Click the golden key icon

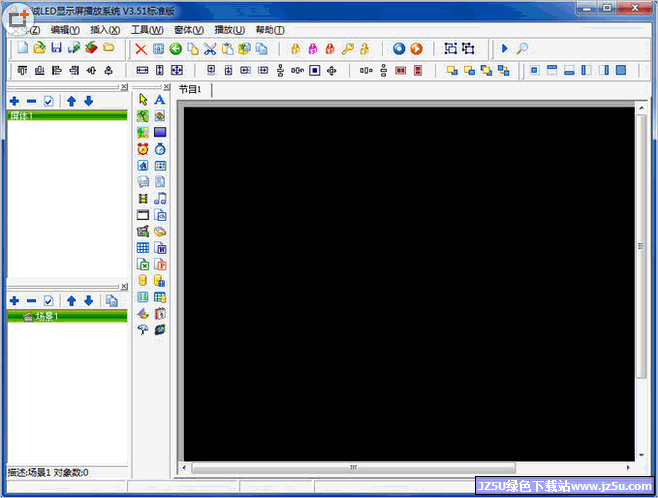tap(347, 49)
